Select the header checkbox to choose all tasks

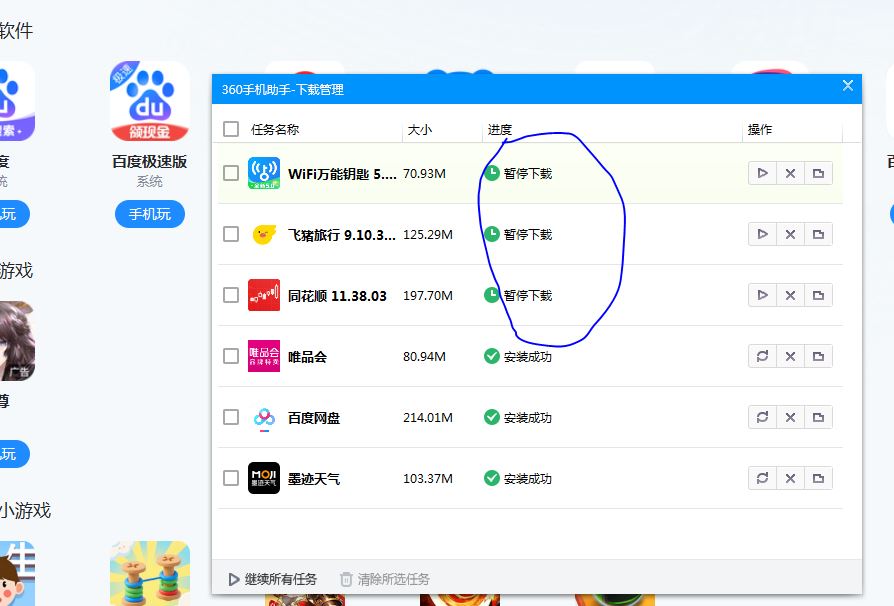(x=230, y=129)
